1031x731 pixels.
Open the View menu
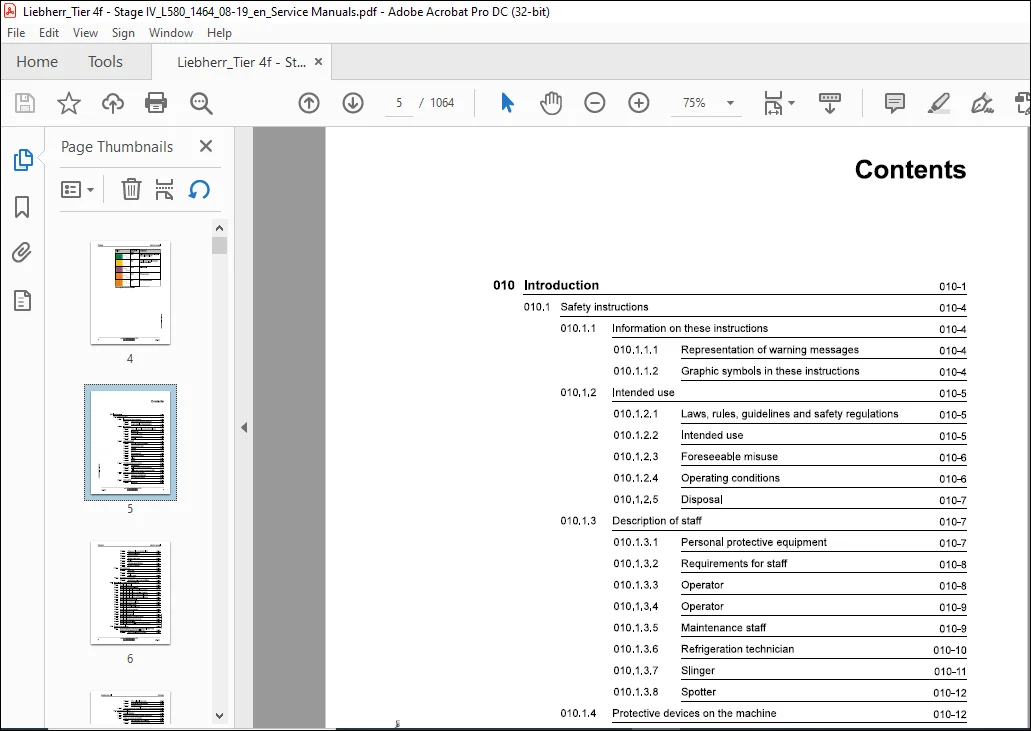[x=85, y=33]
